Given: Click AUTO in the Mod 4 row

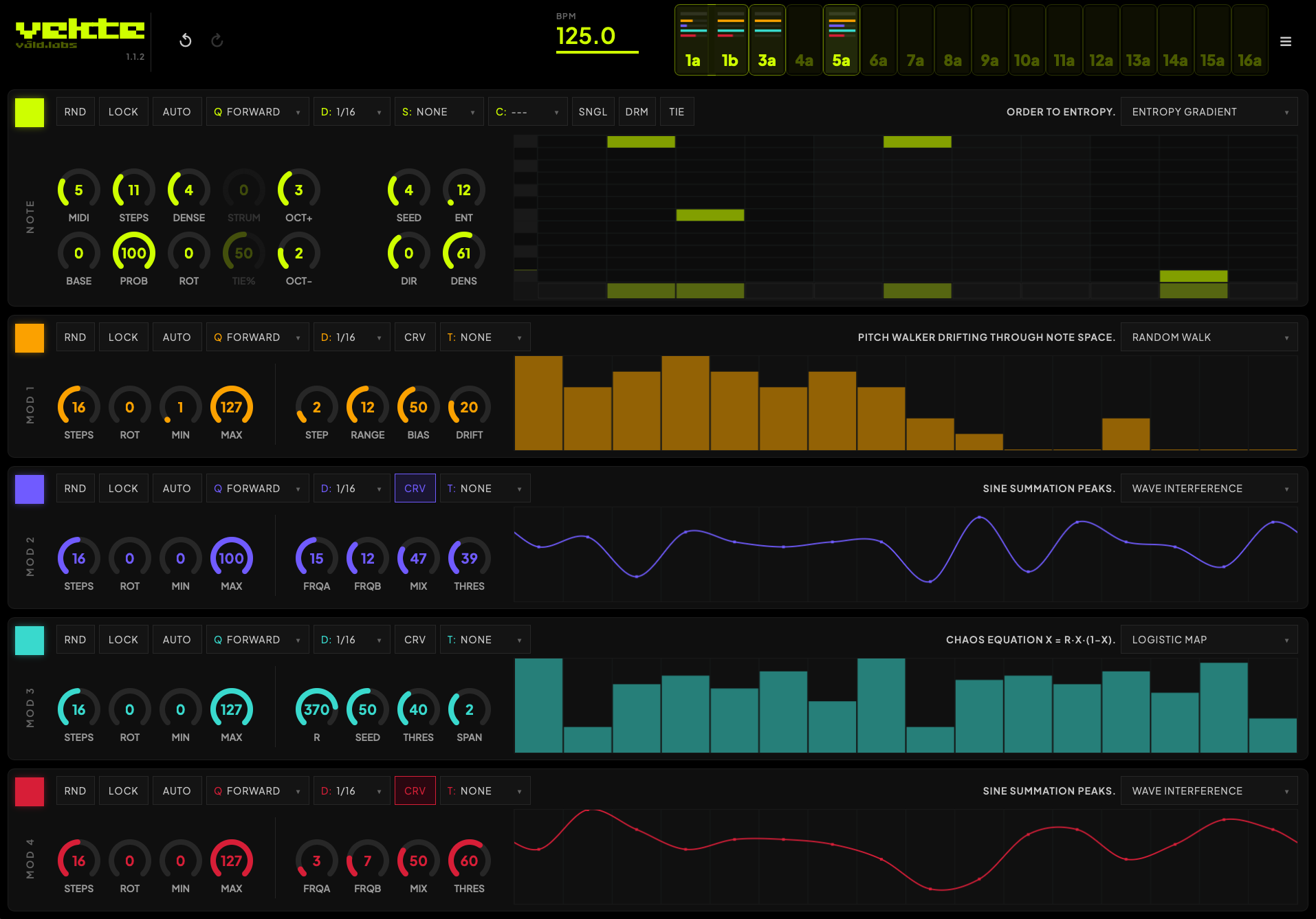Looking at the screenshot, I should point(177,791).
